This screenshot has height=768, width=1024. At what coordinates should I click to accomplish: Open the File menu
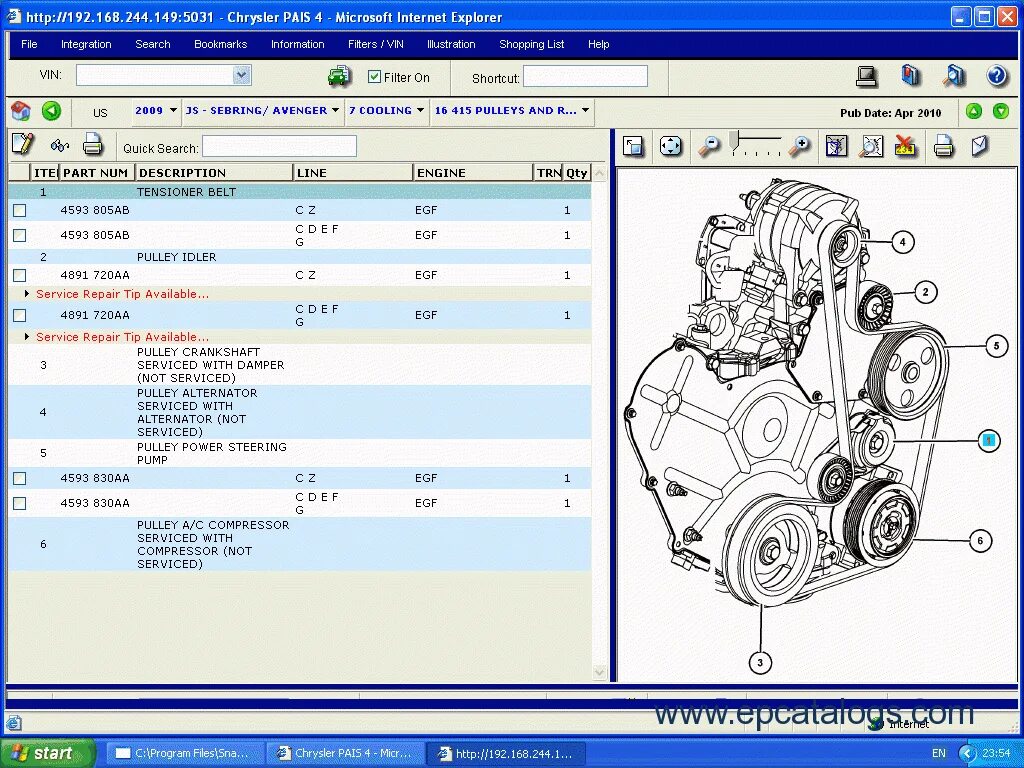pyautogui.click(x=29, y=44)
